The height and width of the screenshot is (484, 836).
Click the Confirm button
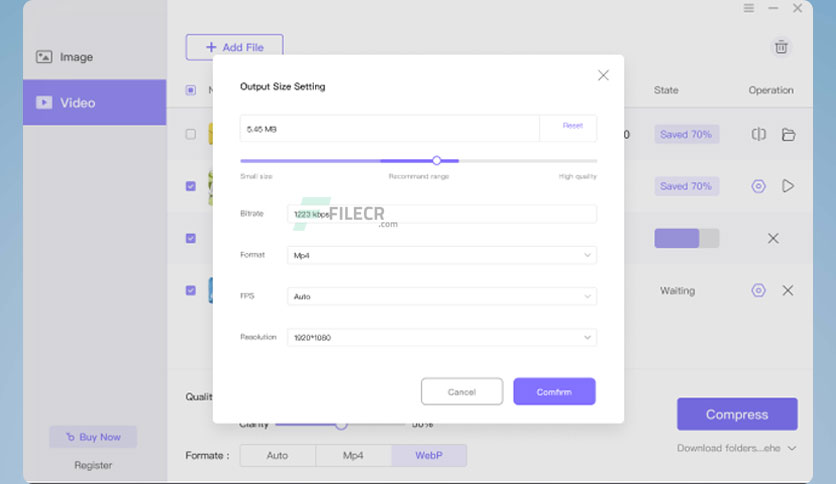tap(554, 392)
